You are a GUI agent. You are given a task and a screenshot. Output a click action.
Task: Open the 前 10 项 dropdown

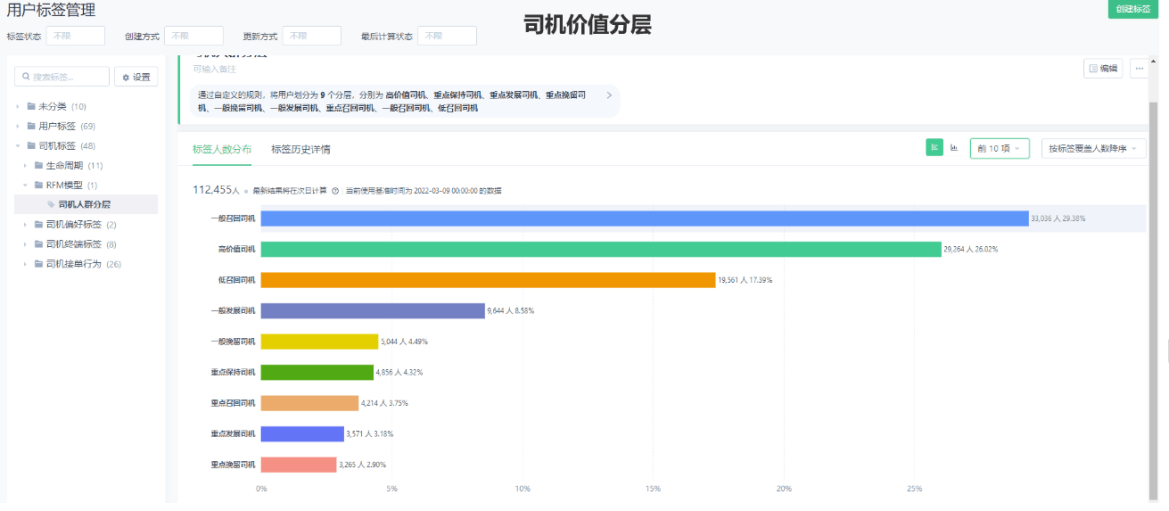(999, 149)
